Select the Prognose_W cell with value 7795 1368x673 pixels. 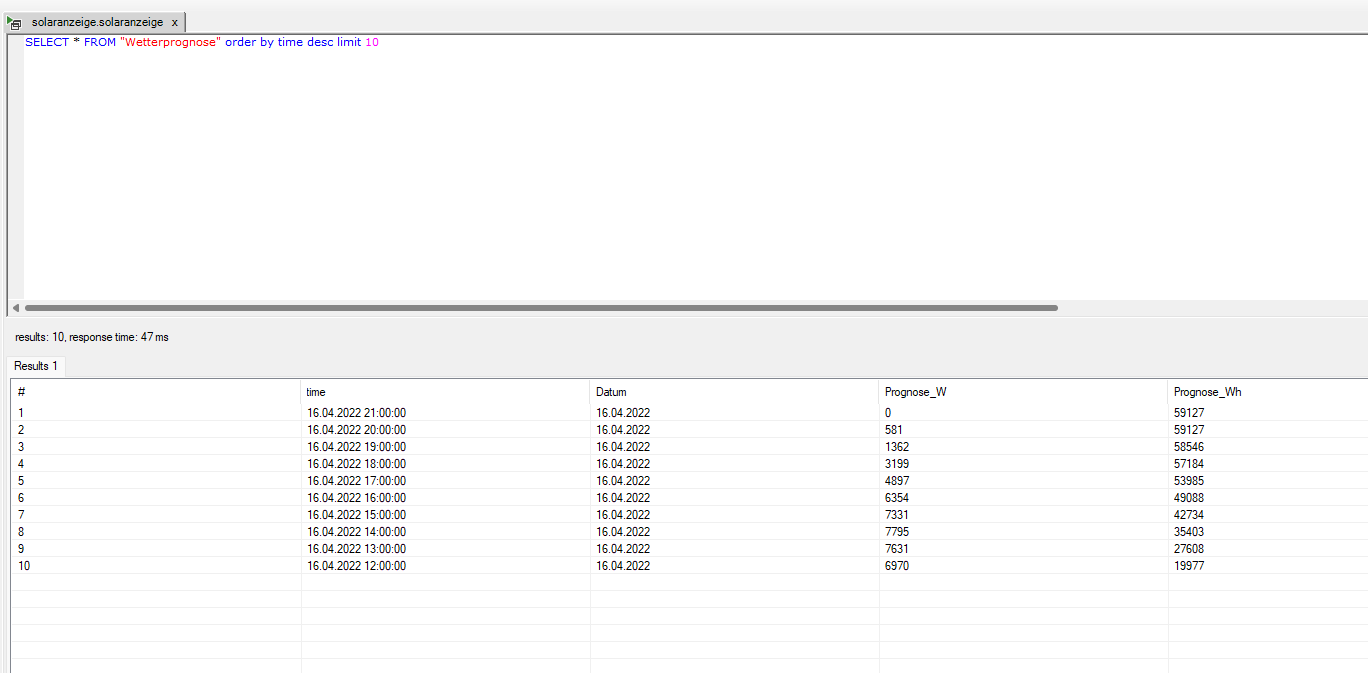pos(897,532)
